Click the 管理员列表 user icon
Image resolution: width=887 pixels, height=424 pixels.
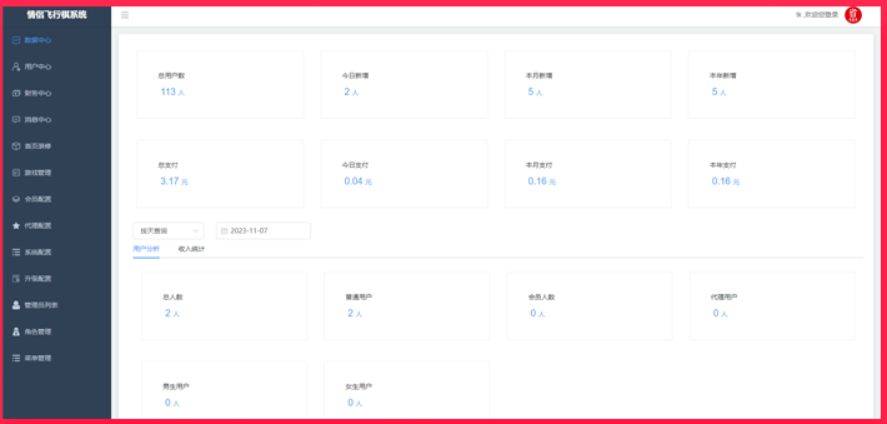16,304
